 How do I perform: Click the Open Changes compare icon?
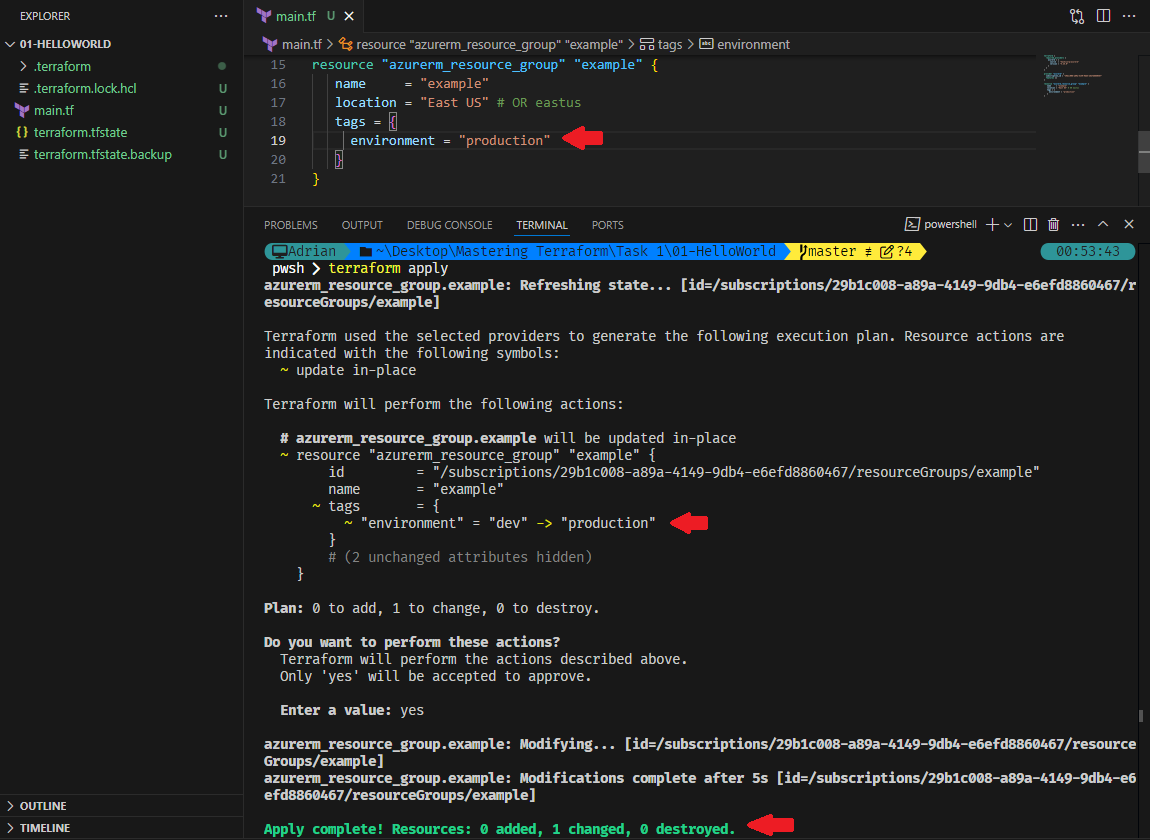[x=1077, y=15]
